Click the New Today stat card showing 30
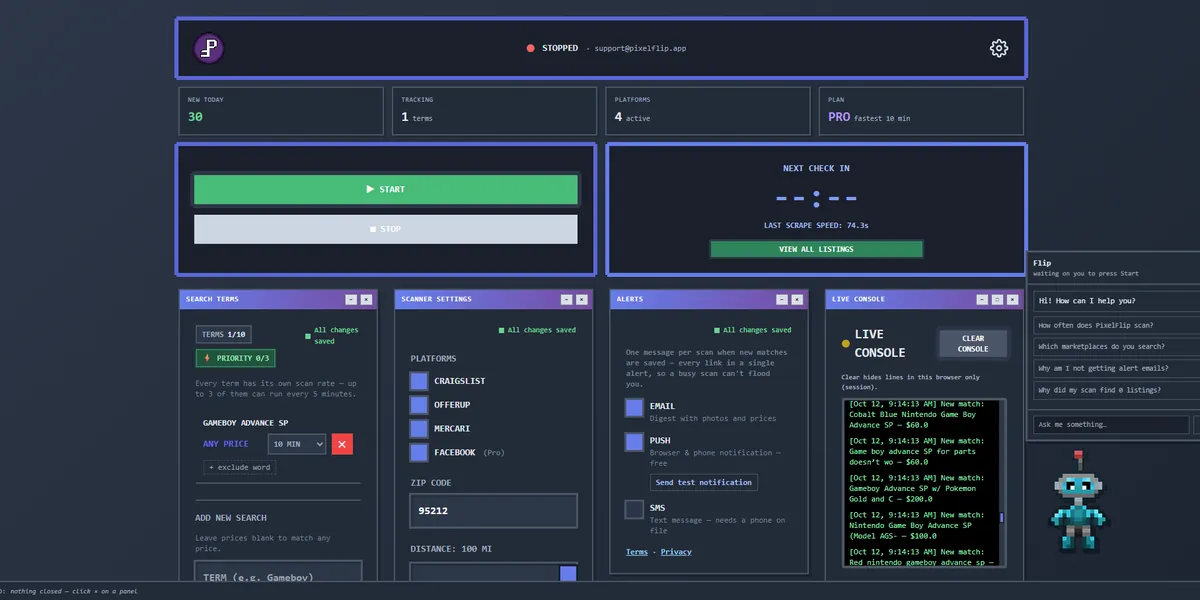1200x600 pixels. [279, 111]
